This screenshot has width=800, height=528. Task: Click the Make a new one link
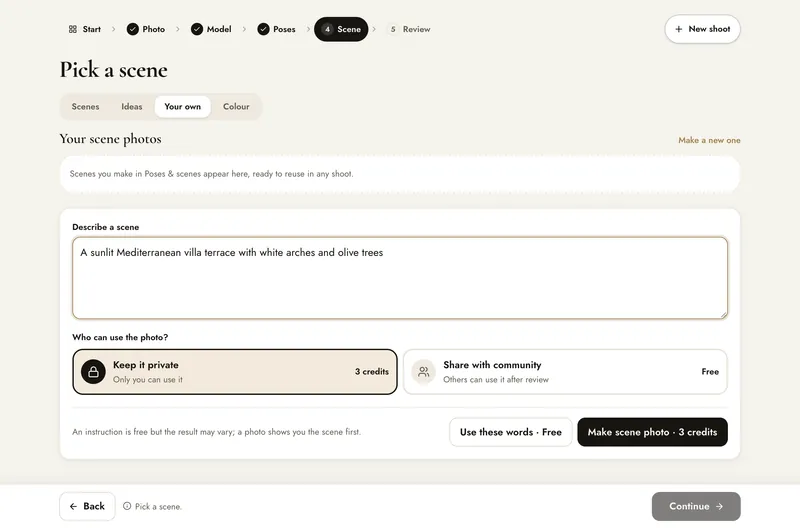pyautogui.click(x=709, y=140)
